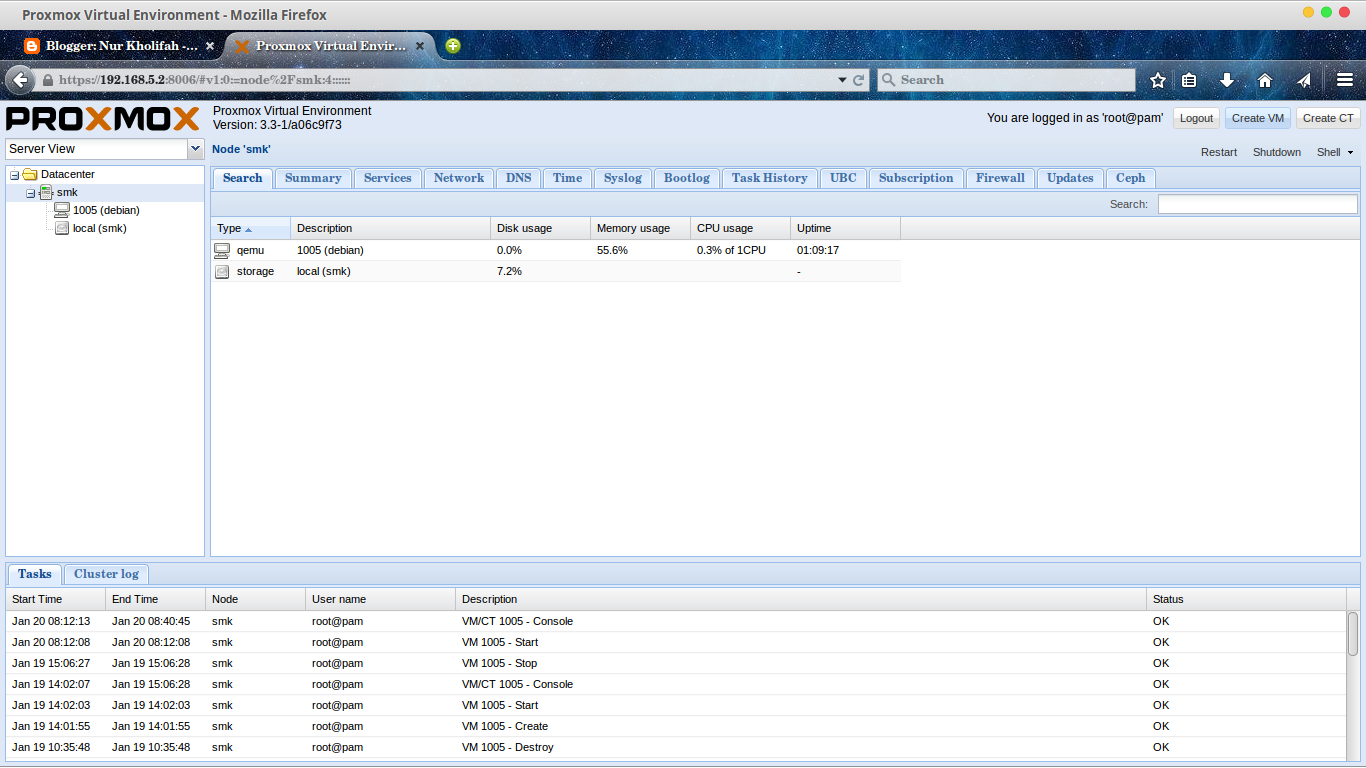The height and width of the screenshot is (768, 1366).
Task: Click the send/share paper plane icon
Action: tap(1304, 80)
